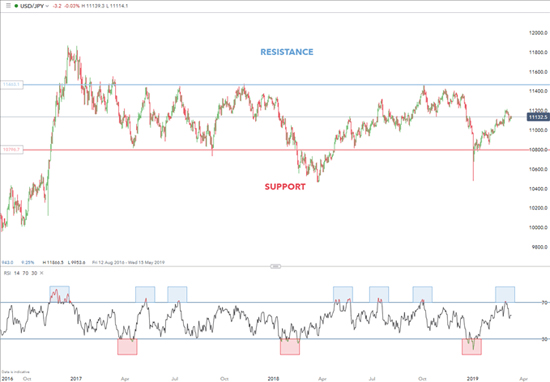Click the last blue overbought box at right
The width and height of the screenshot is (550, 382).
tap(505, 294)
